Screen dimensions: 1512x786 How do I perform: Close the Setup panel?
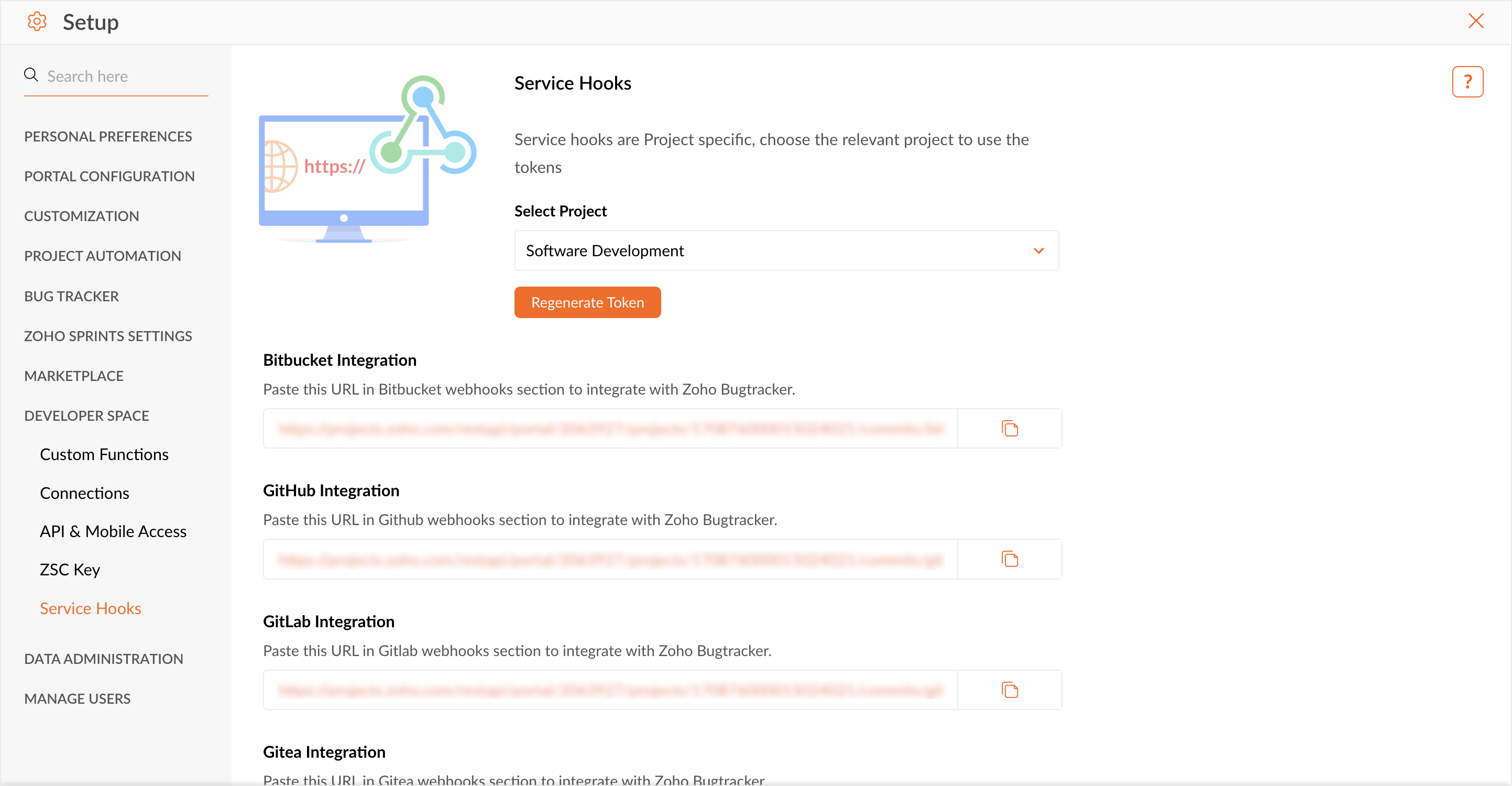[x=1475, y=21]
